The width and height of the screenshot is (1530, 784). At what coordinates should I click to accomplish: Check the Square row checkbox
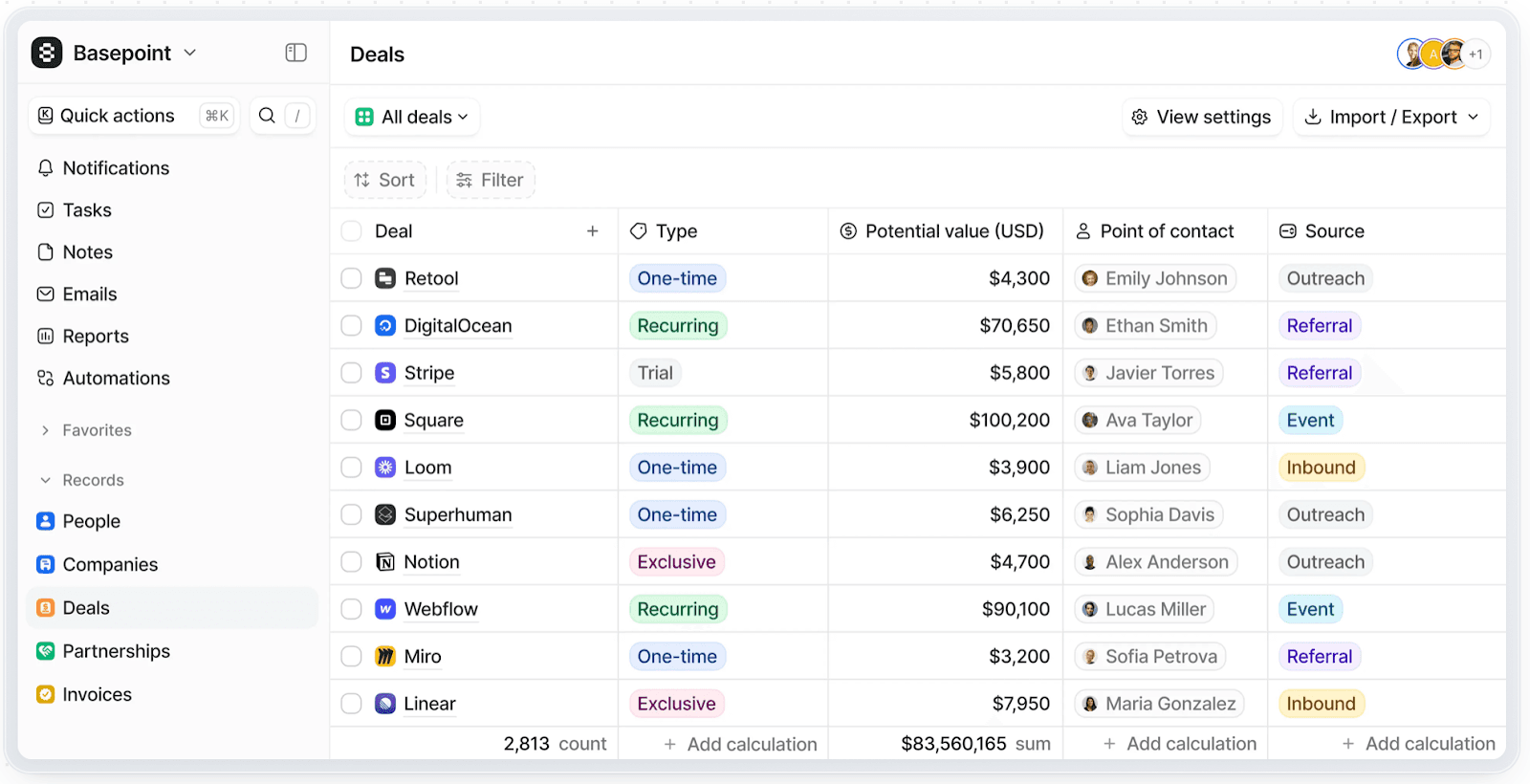pyautogui.click(x=352, y=420)
